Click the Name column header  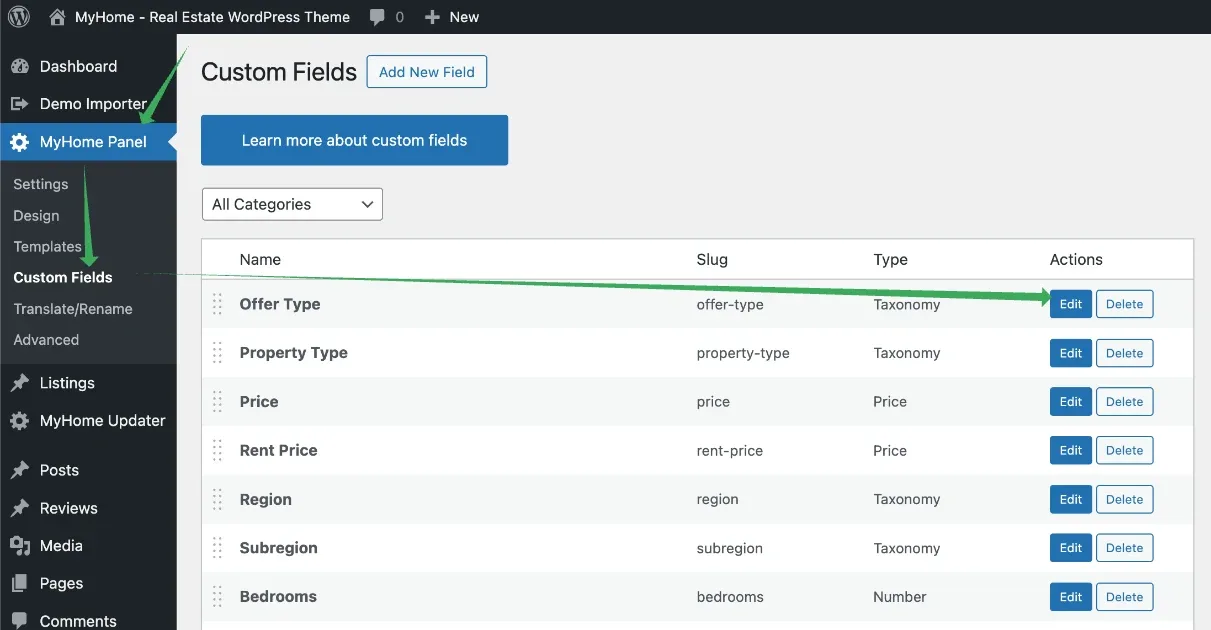[260, 259]
